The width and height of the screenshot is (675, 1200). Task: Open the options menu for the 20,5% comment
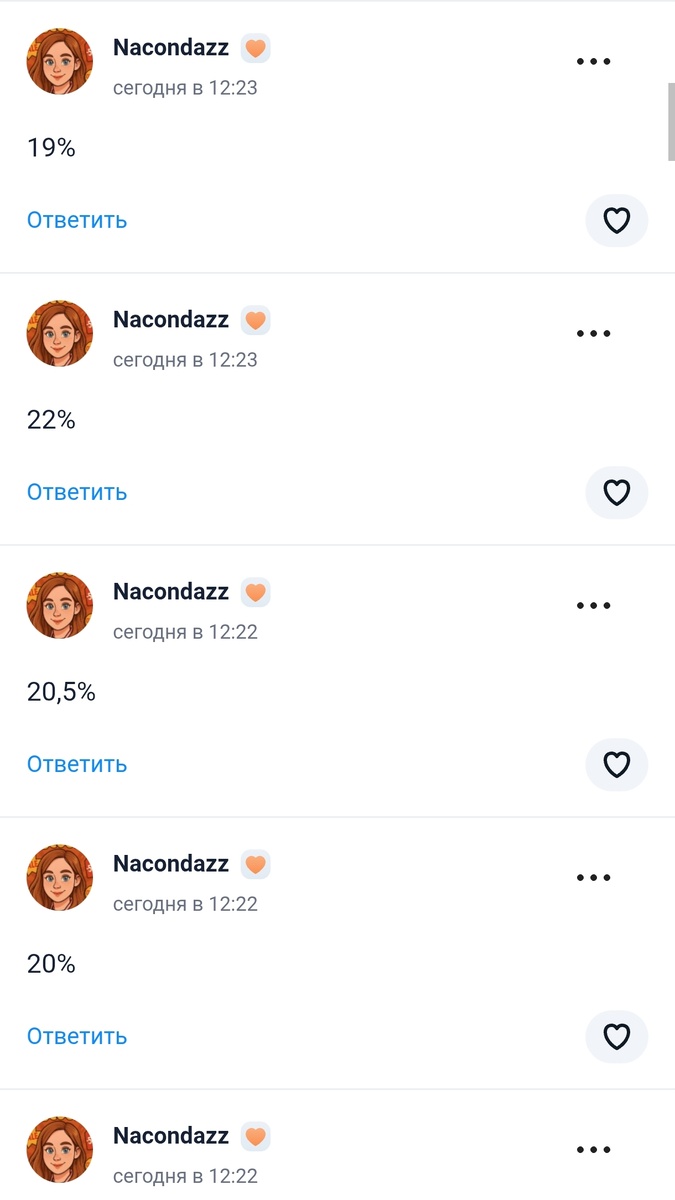pos(594,604)
